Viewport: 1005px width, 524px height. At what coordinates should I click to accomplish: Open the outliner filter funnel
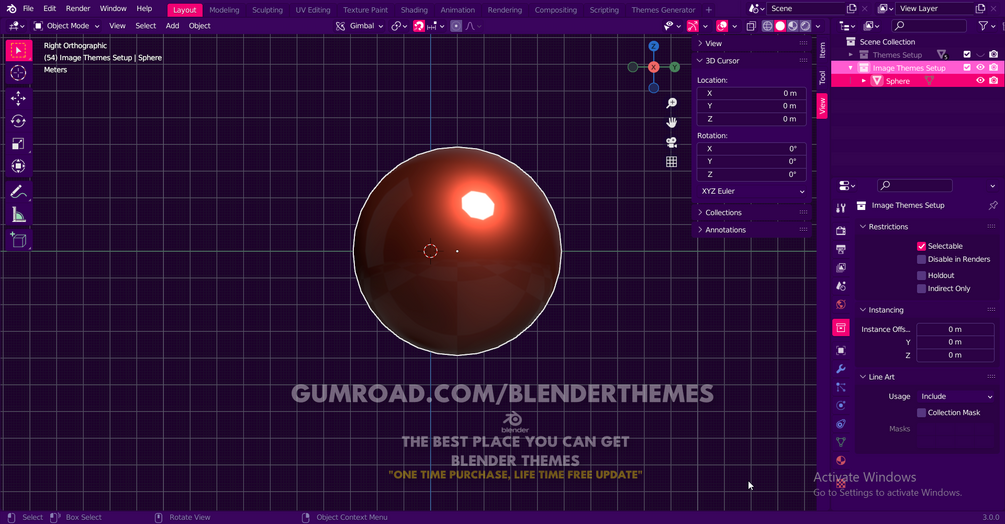click(x=983, y=26)
